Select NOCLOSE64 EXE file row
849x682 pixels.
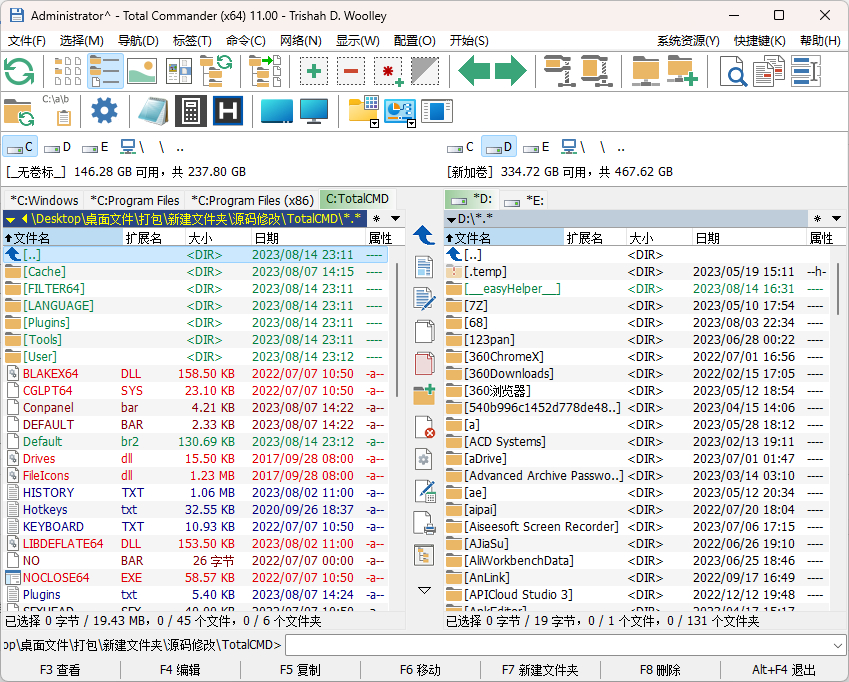click(x=196, y=578)
